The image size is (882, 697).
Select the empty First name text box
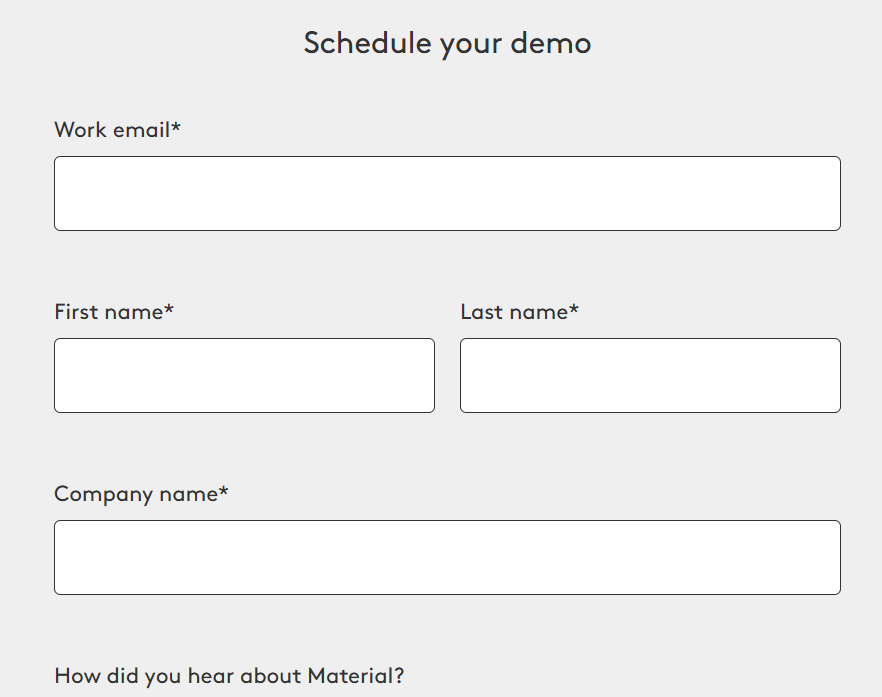(244, 375)
